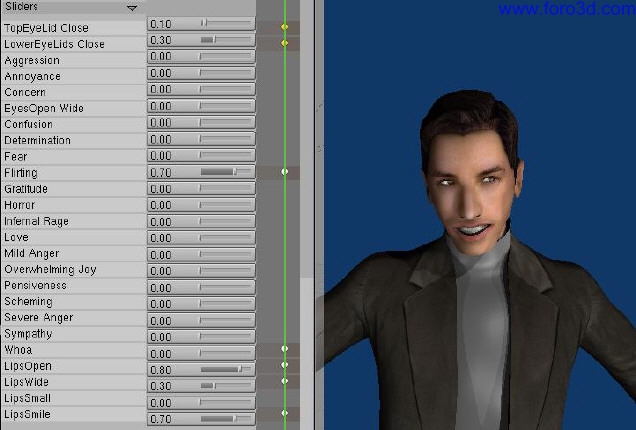Click the Pensiveness value slider
The height and width of the screenshot is (430, 636).
pos(201,288)
